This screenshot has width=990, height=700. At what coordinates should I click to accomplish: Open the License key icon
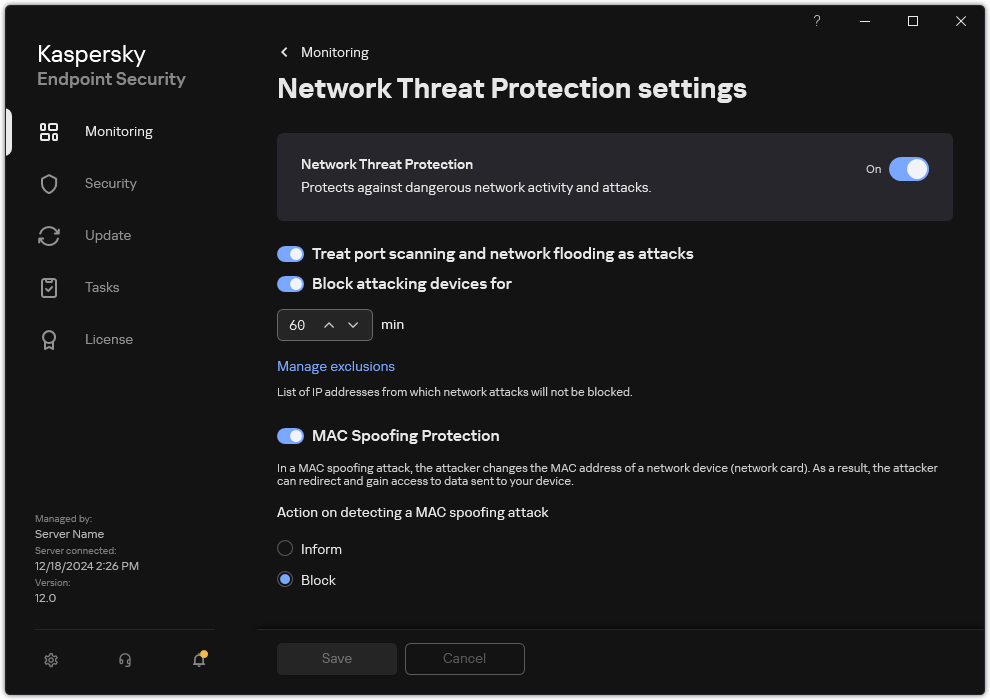coord(48,339)
